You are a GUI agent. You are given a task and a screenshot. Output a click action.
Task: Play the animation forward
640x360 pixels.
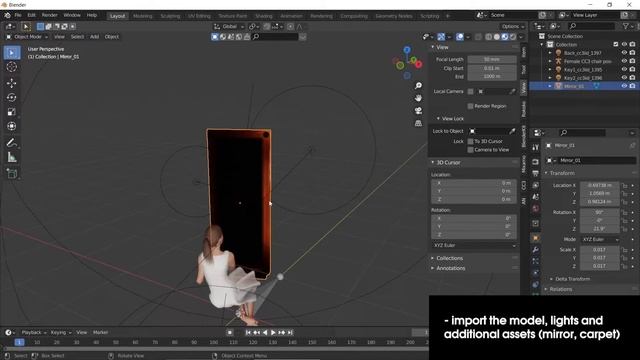(x=273, y=333)
